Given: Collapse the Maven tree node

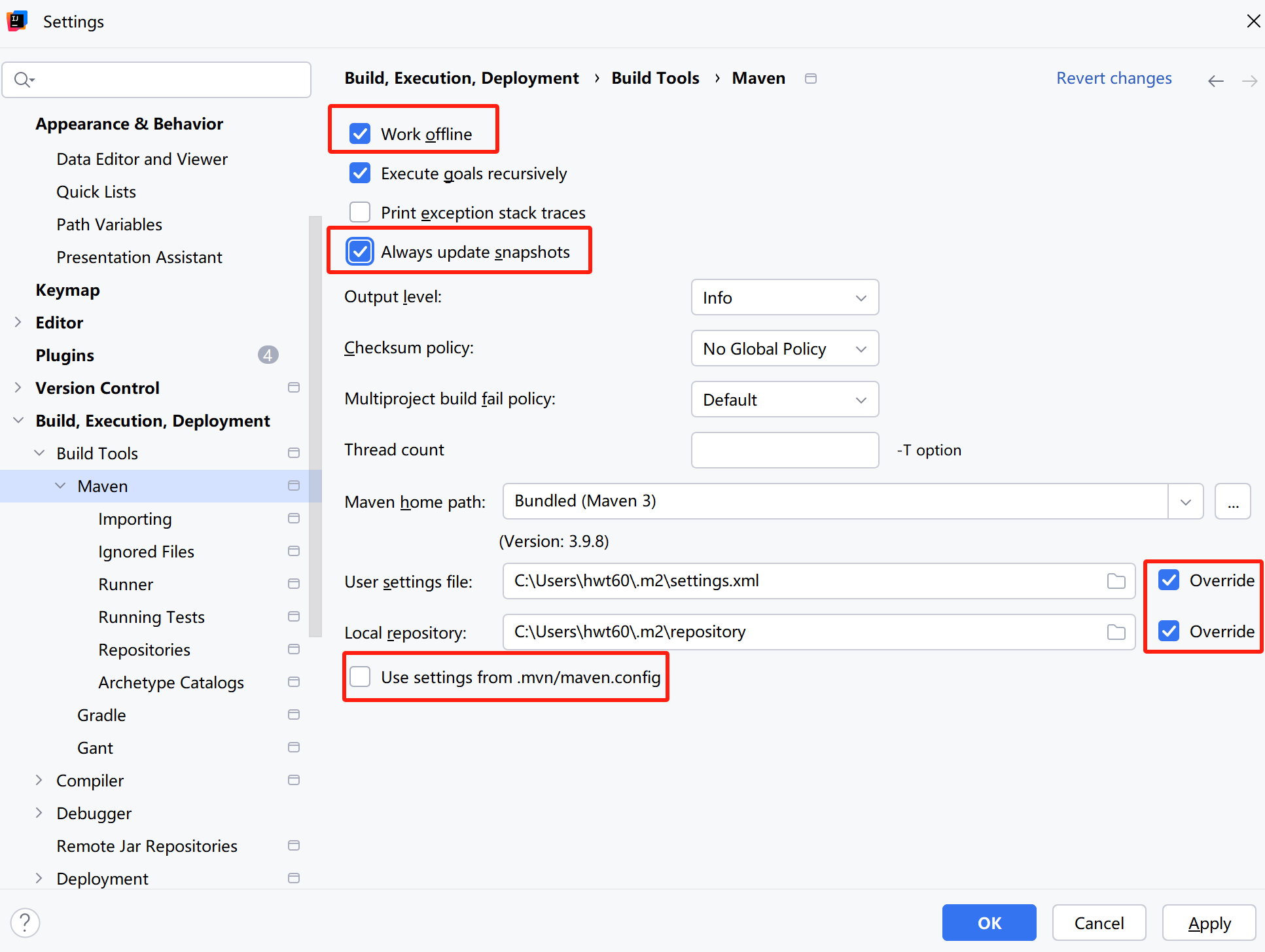Looking at the screenshot, I should 60,485.
